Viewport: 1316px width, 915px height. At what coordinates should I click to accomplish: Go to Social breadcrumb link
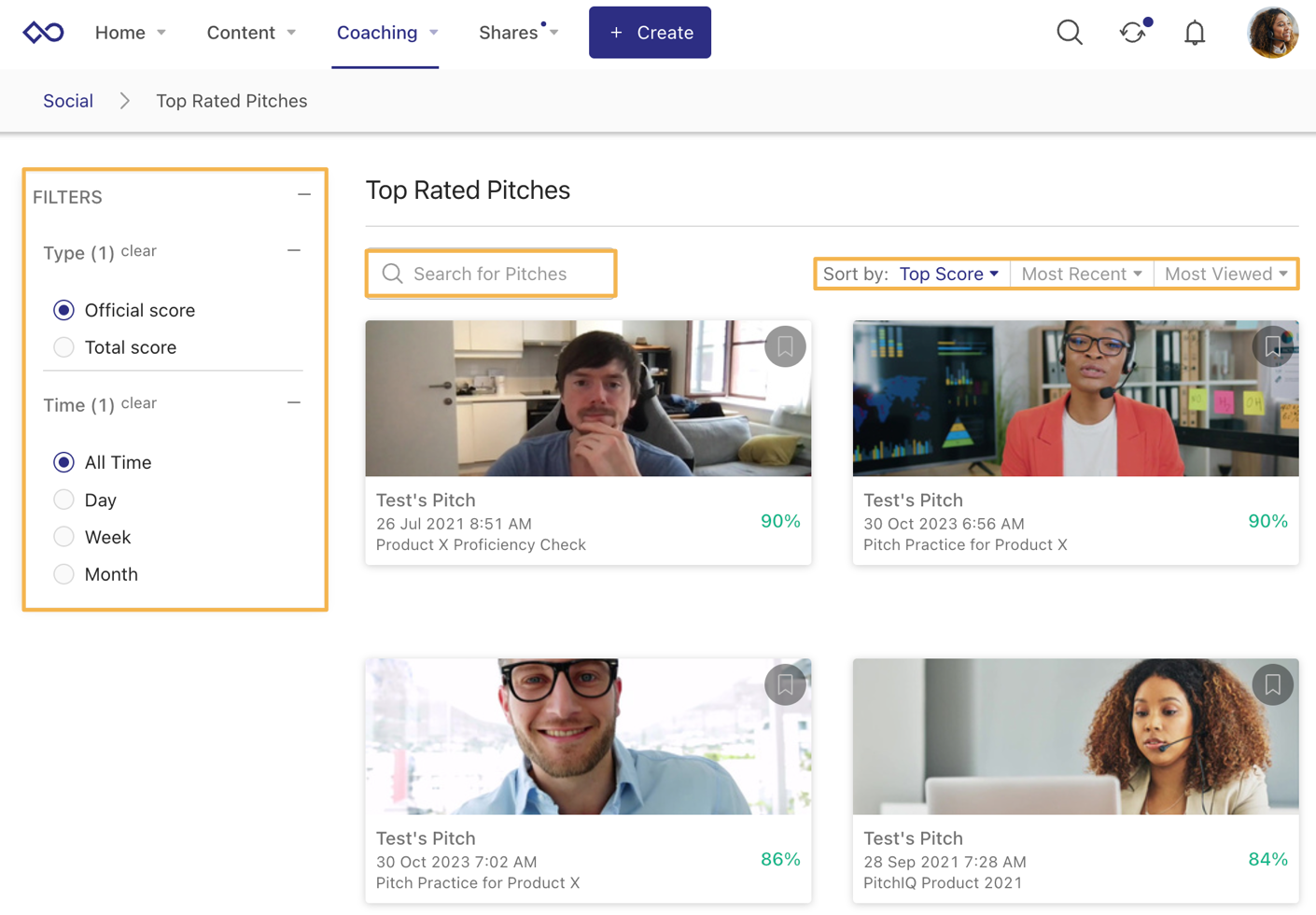click(68, 101)
